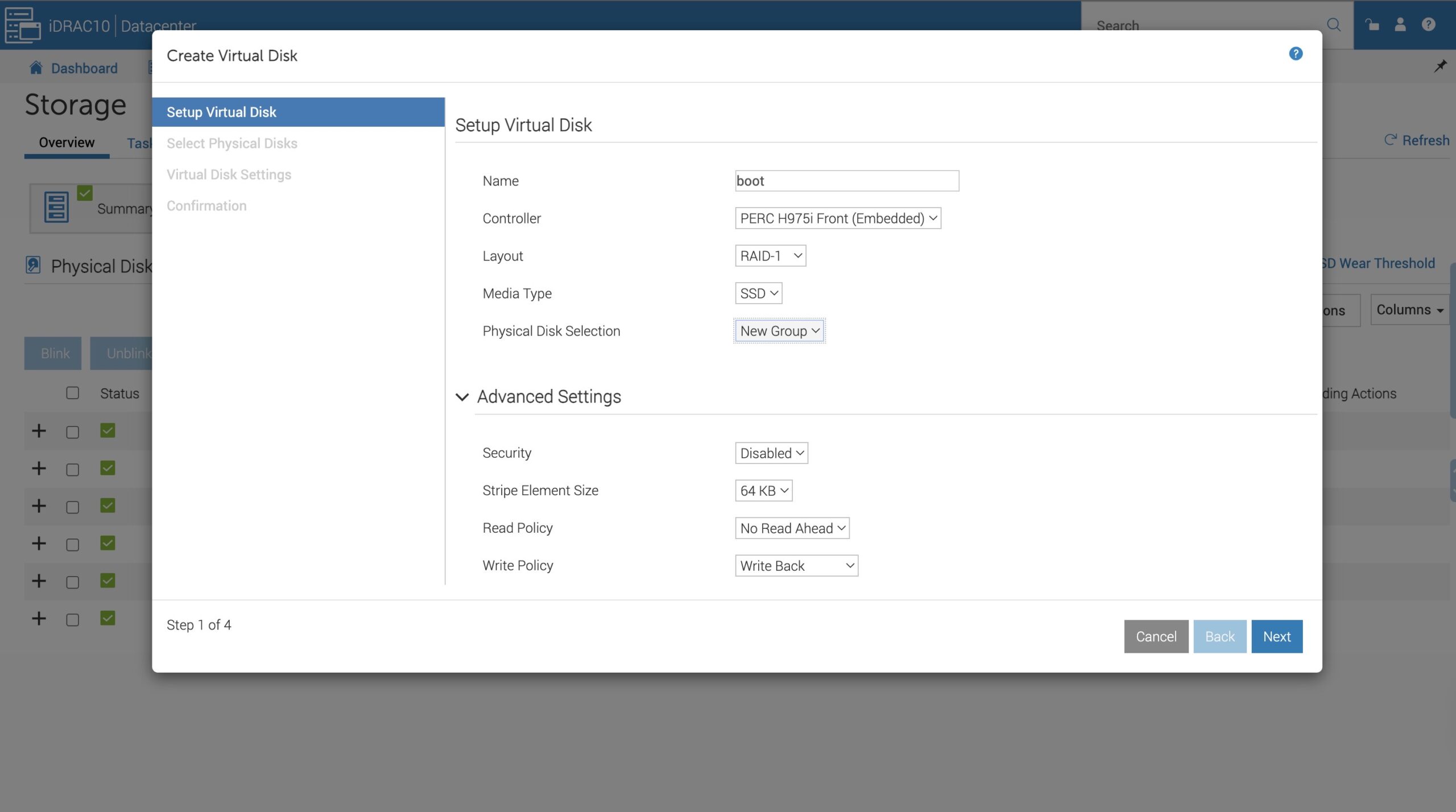This screenshot has height=812, width=1456.
Task: Check the last physical disk row checkbox
Action: (72, 620)
